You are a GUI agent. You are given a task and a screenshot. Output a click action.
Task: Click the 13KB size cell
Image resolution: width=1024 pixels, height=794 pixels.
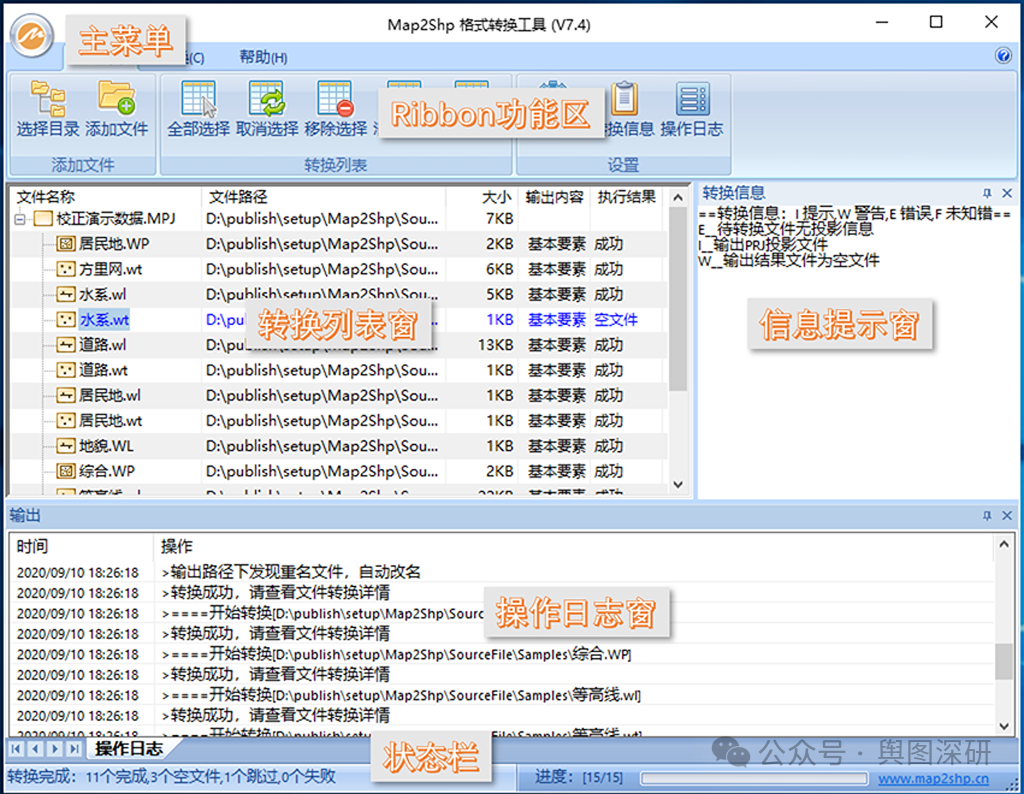coord(496,345)
